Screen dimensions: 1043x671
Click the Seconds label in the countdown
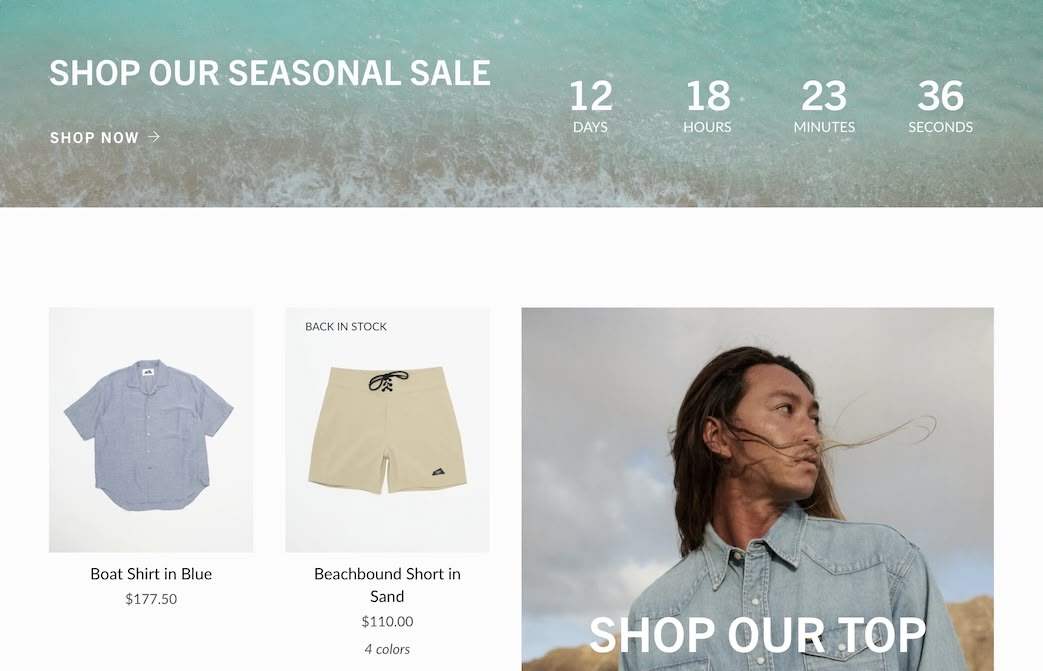point(941,127)
